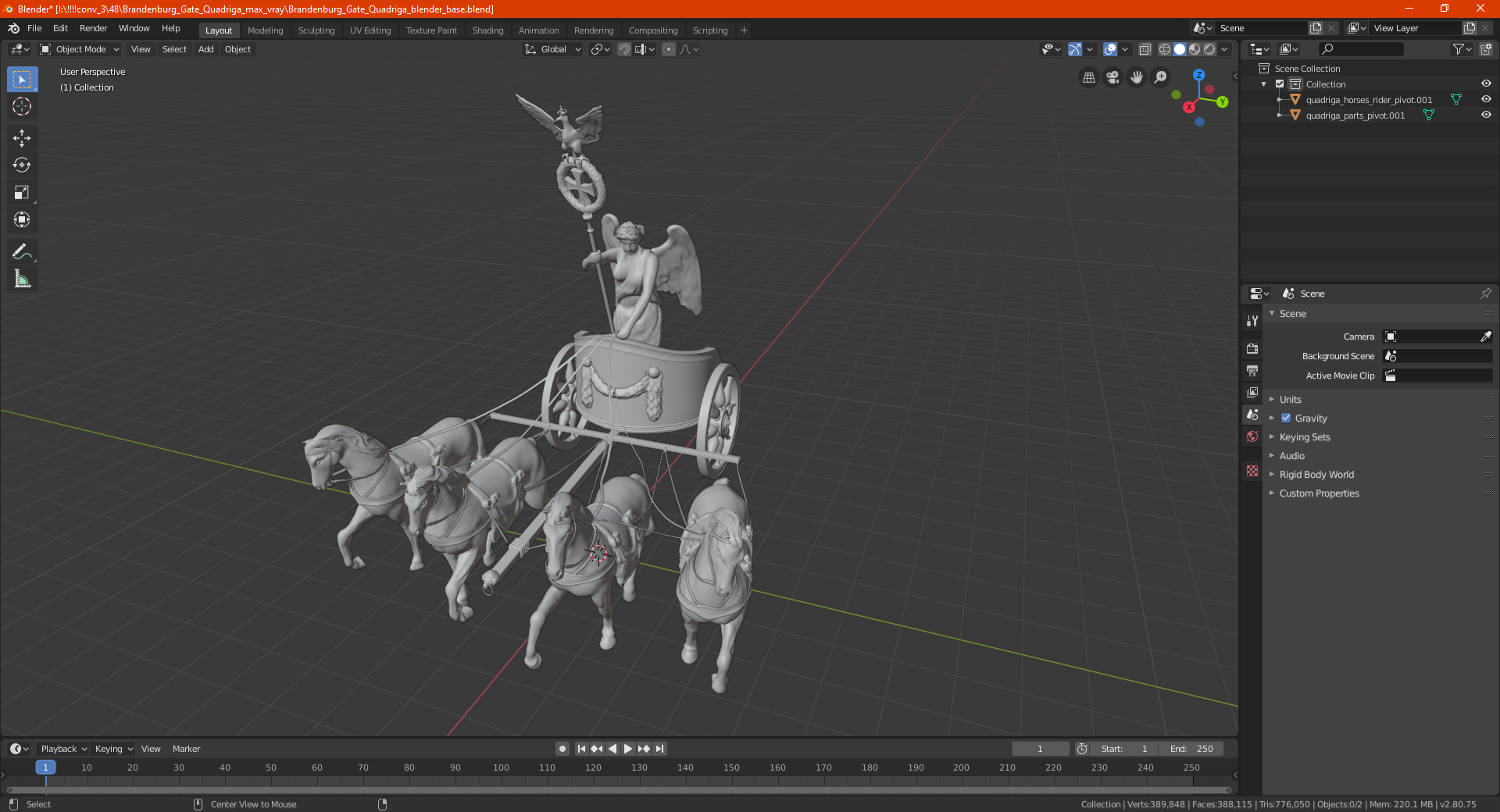
Task: Click the play animation button
Action: pyautogui.click(x=627, y=749)
